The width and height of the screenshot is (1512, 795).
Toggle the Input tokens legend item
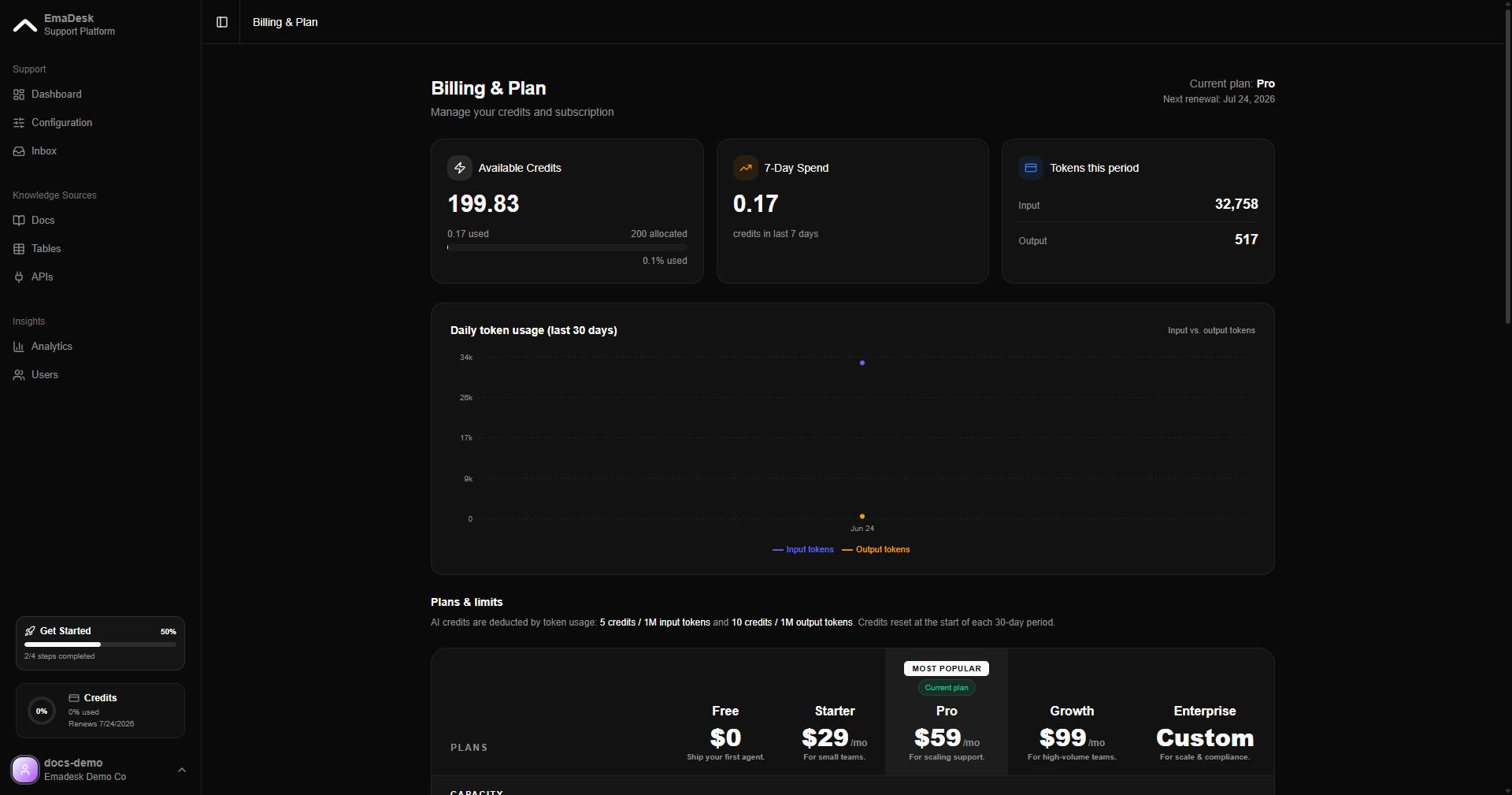(803, 550)
